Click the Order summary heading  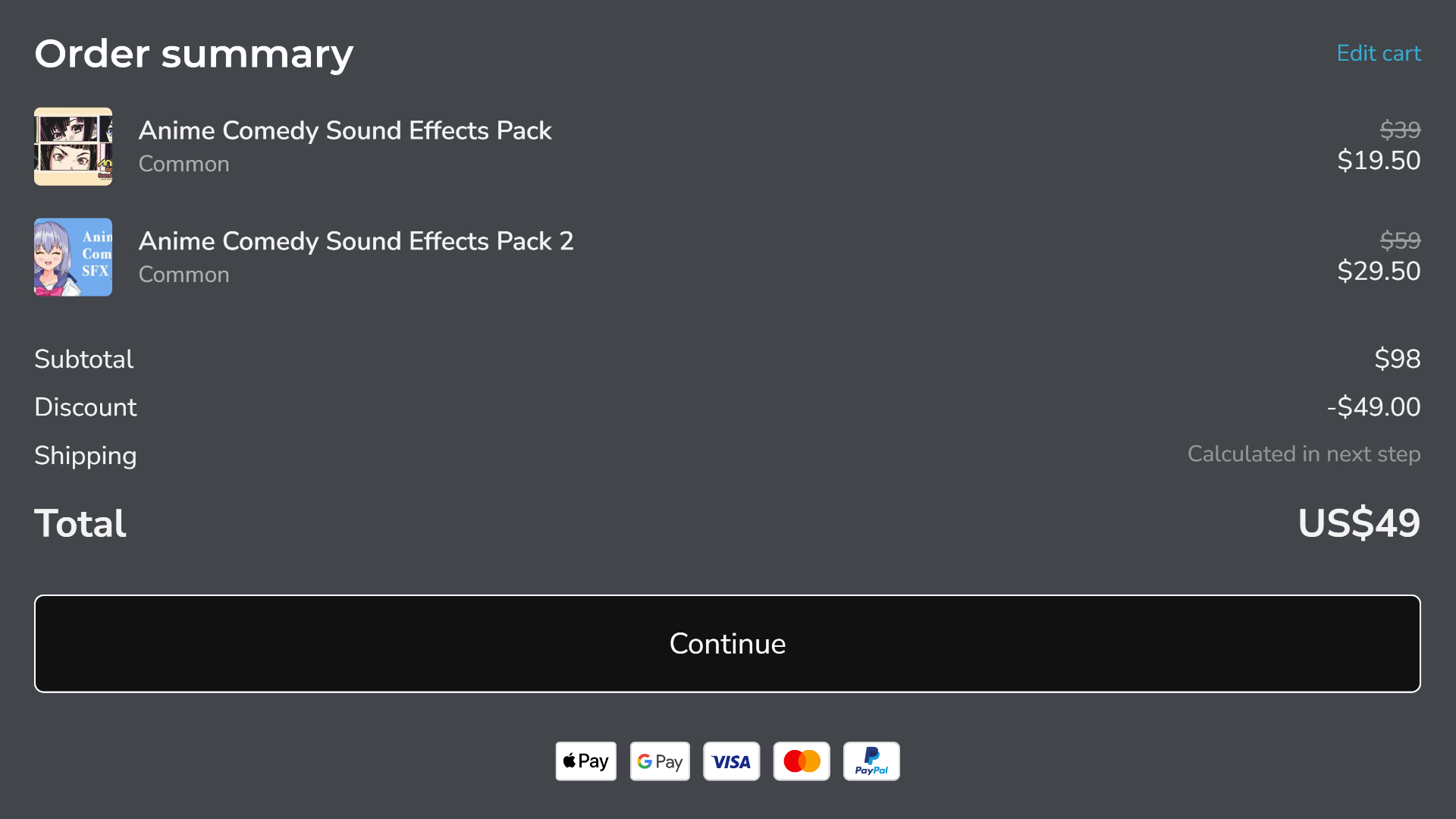193,54
